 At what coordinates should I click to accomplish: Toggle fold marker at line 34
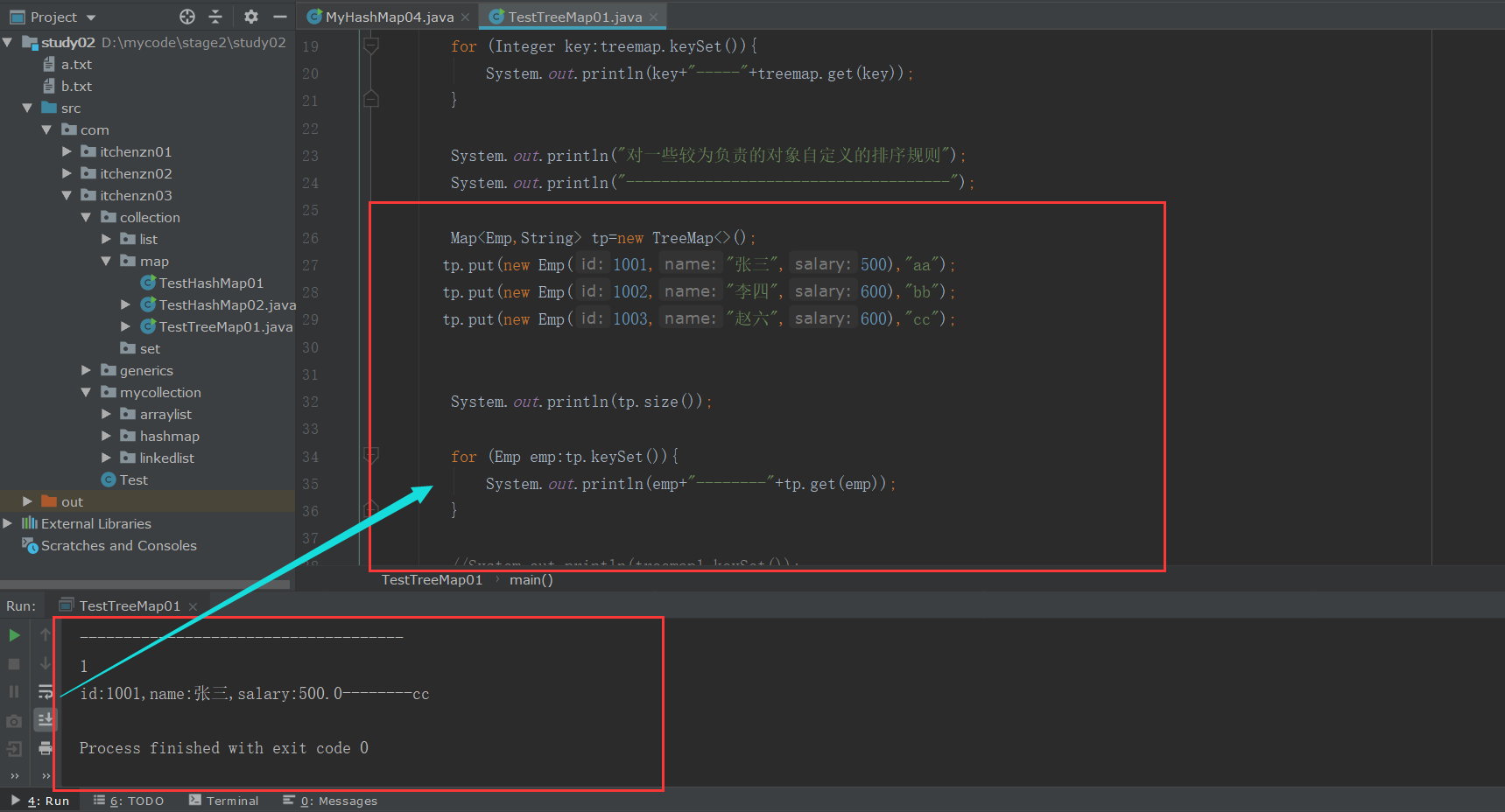(x=371, y=456)
